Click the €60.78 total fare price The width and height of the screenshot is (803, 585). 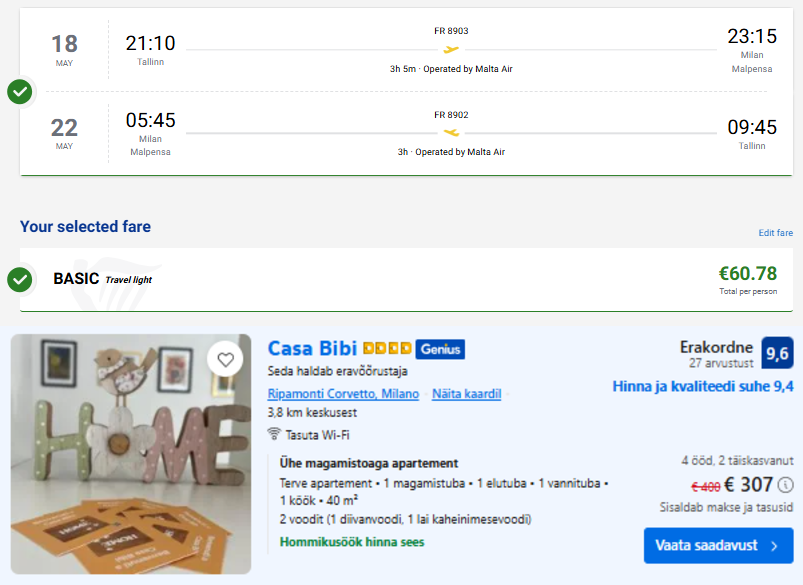pyautogui.click(x=748, y=274)
